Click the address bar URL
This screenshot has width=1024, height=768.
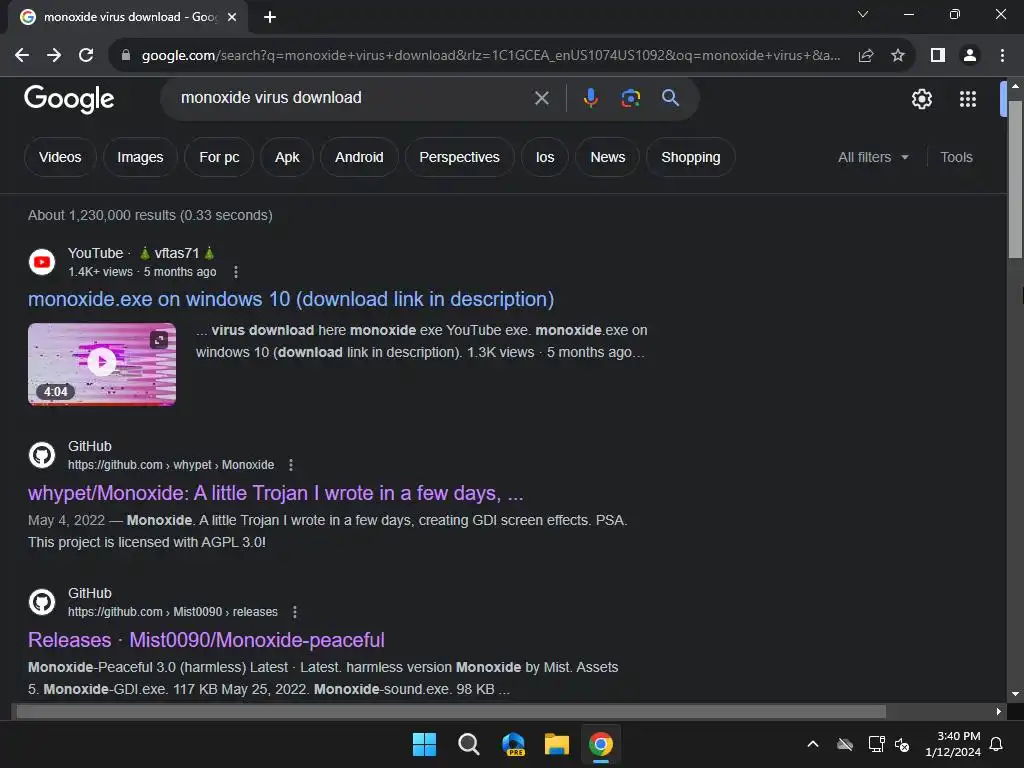pyautogui.click(x=490, y=55)
